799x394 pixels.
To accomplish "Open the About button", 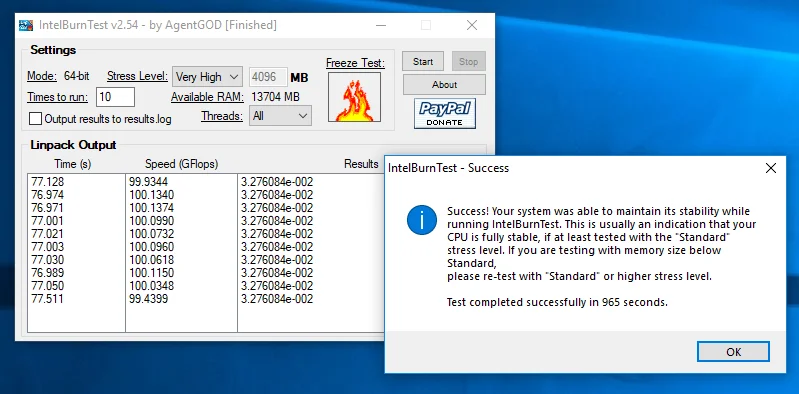I will 444,85.
